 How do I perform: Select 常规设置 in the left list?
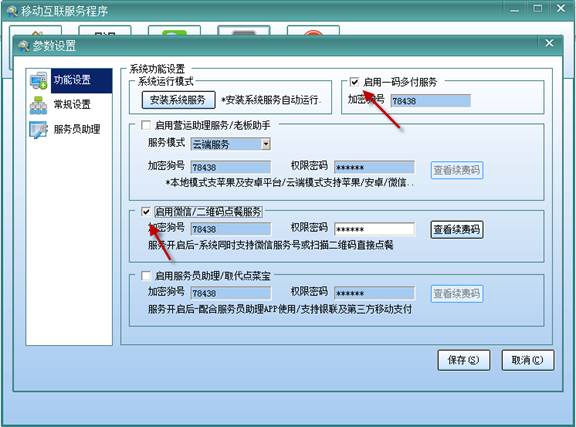[x=72, y=105]
